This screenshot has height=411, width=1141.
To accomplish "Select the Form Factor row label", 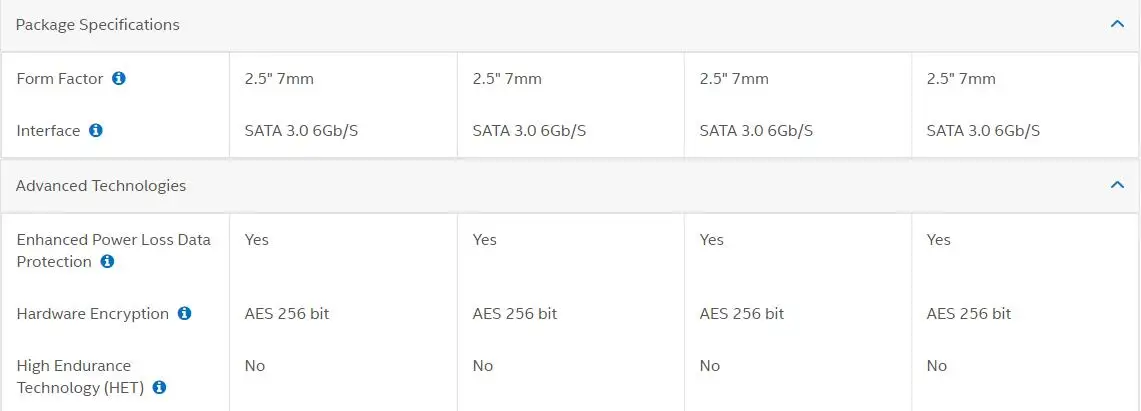I will pyautogui.click(x=60, y=78).
